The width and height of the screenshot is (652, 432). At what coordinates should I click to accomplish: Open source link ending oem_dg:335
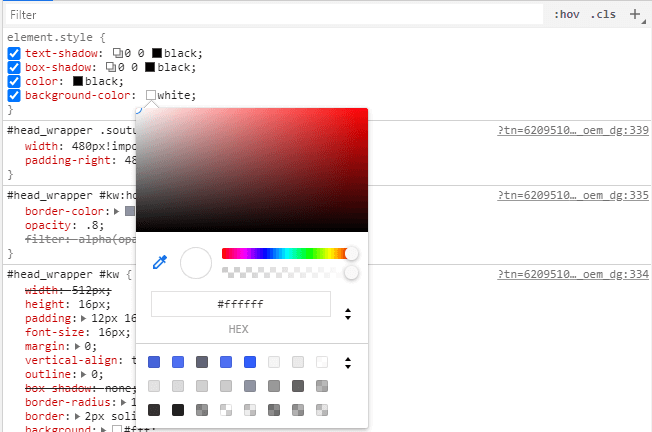pyautogui.click(x=573, y=195)
